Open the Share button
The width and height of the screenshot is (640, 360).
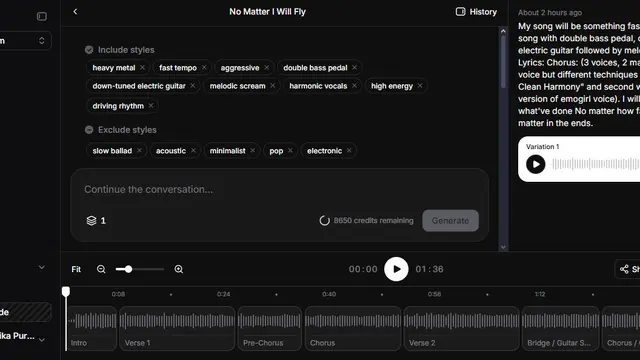[629, 269]
